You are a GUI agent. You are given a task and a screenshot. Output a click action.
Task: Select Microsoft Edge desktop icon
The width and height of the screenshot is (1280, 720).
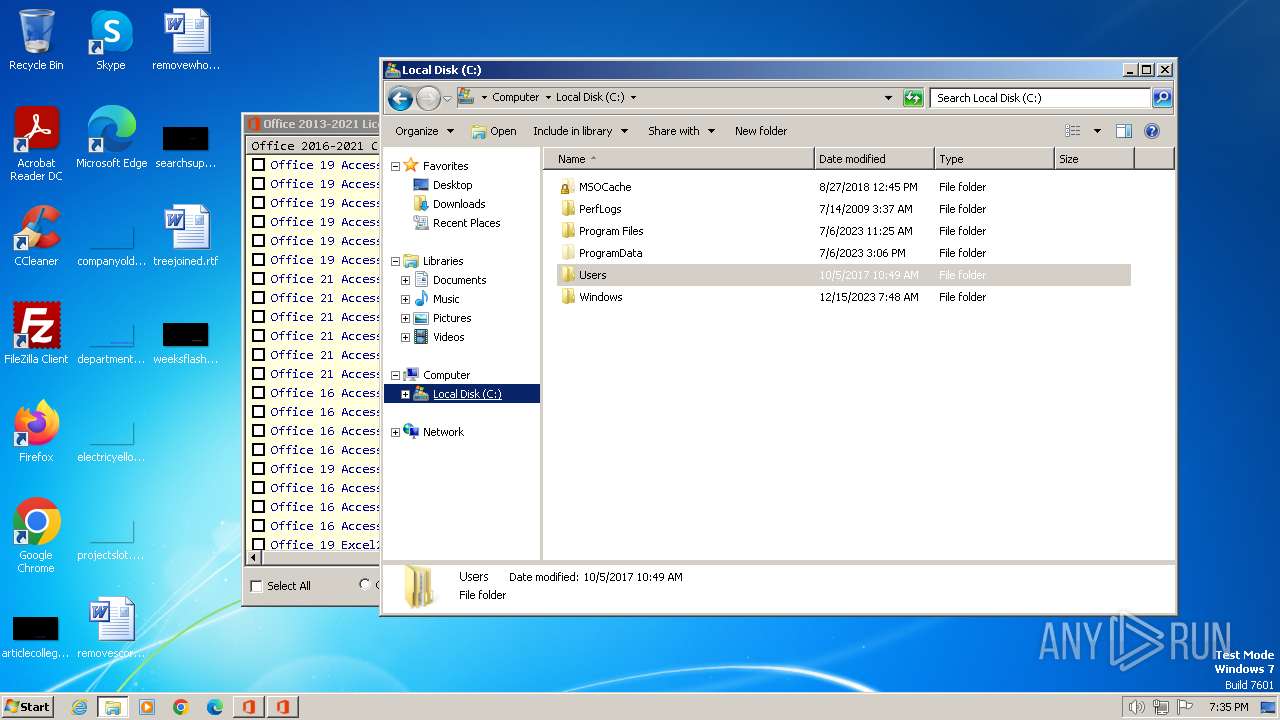tap(111, 138)
